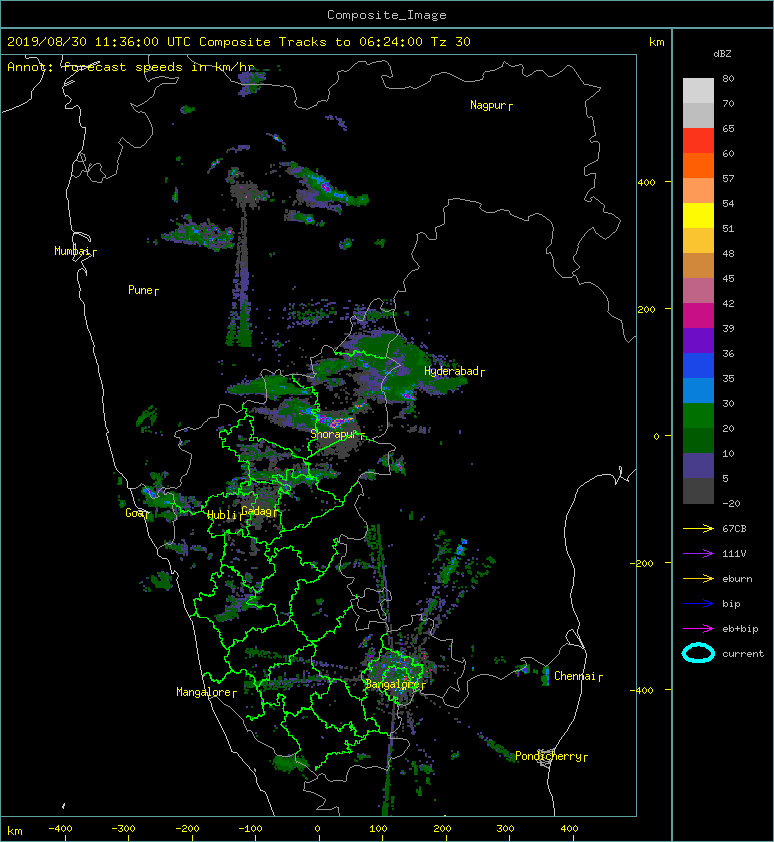774x842 pixels.
Task: Click the '400' tick on right vertical axis
Action: [x=646, y=183]
